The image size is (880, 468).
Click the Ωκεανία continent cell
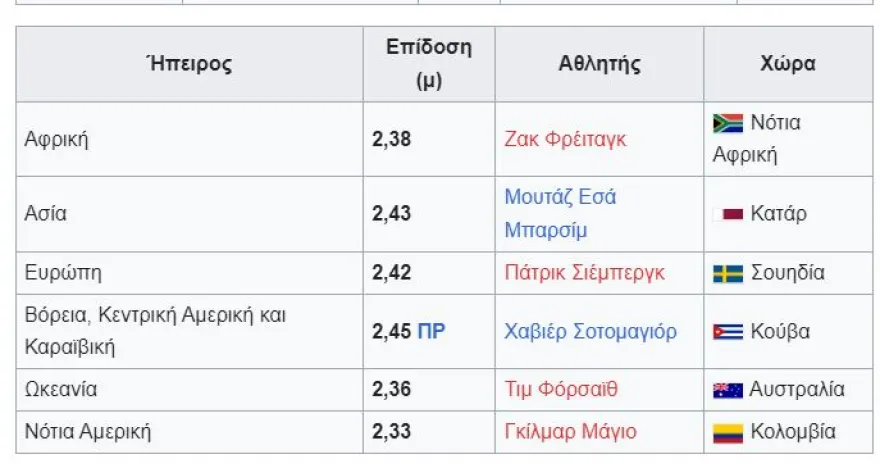61,390
